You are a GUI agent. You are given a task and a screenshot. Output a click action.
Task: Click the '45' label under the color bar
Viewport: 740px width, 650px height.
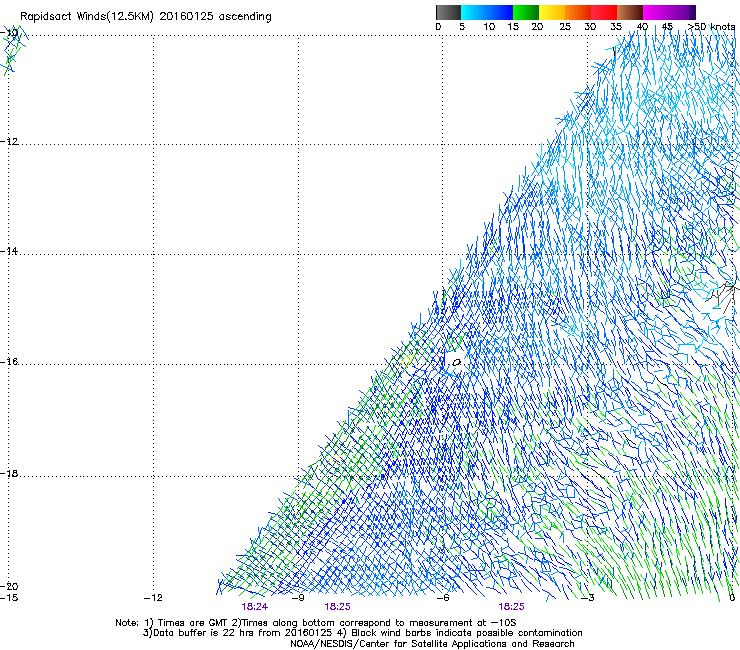(667, 27)
